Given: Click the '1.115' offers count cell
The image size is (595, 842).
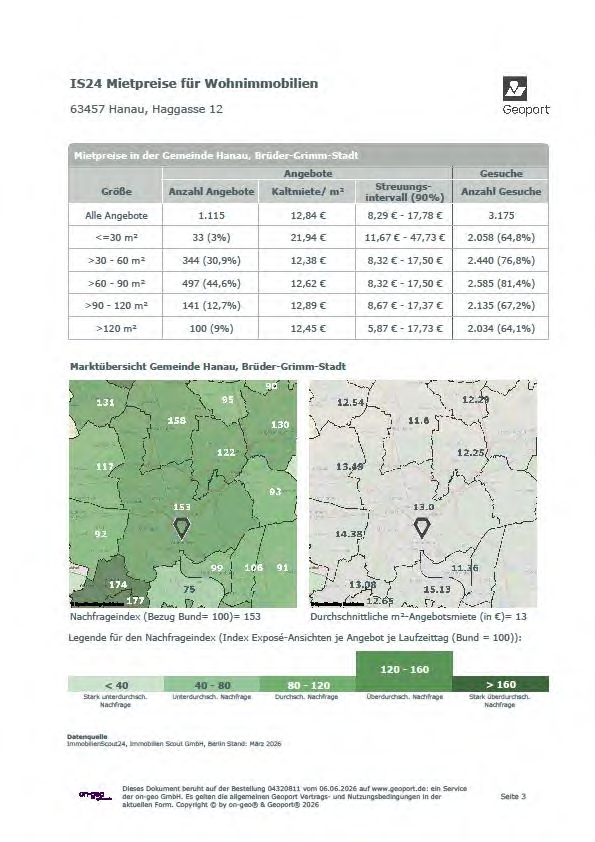Looking at the screenshot, I should point(211,215).
